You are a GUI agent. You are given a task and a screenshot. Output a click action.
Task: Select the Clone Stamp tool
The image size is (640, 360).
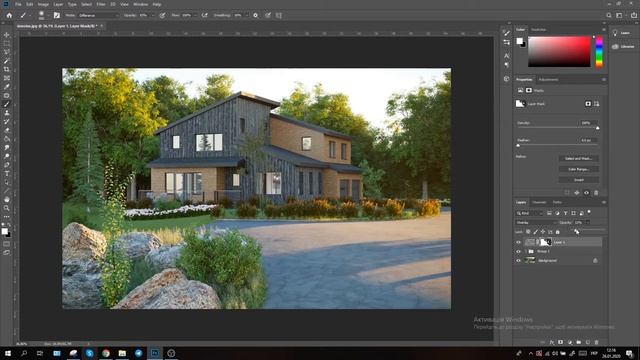point(7,113)
